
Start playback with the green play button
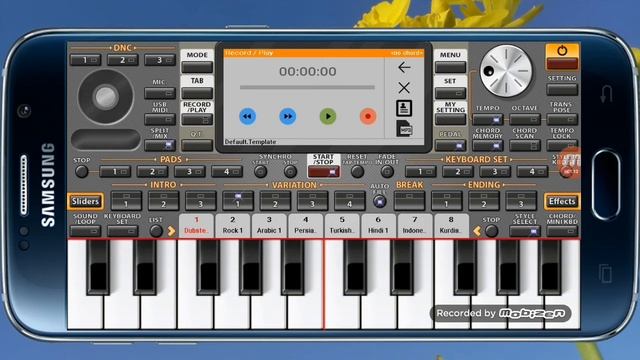point(328,116)
